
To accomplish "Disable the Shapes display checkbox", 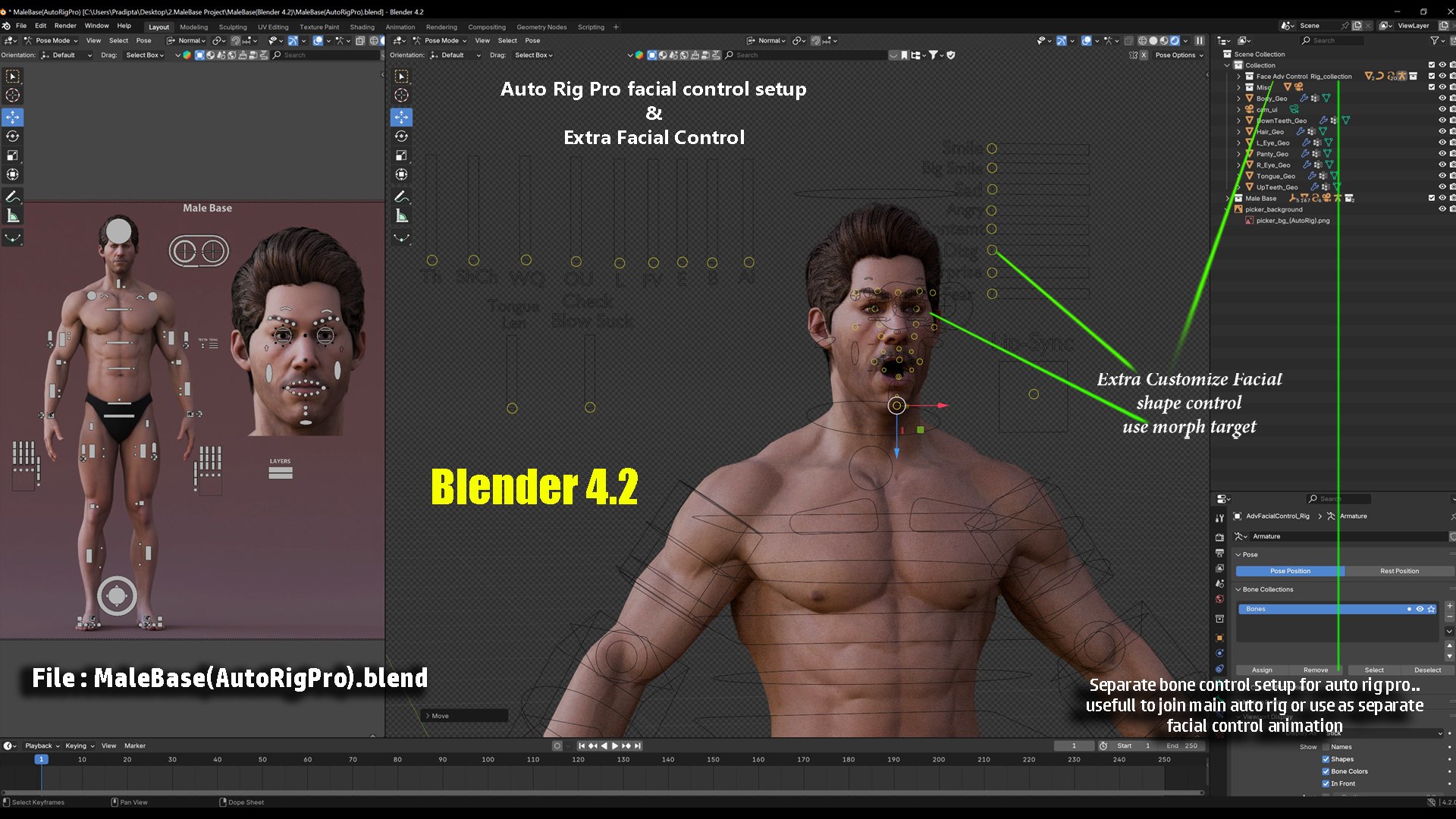I will 1326,759.
